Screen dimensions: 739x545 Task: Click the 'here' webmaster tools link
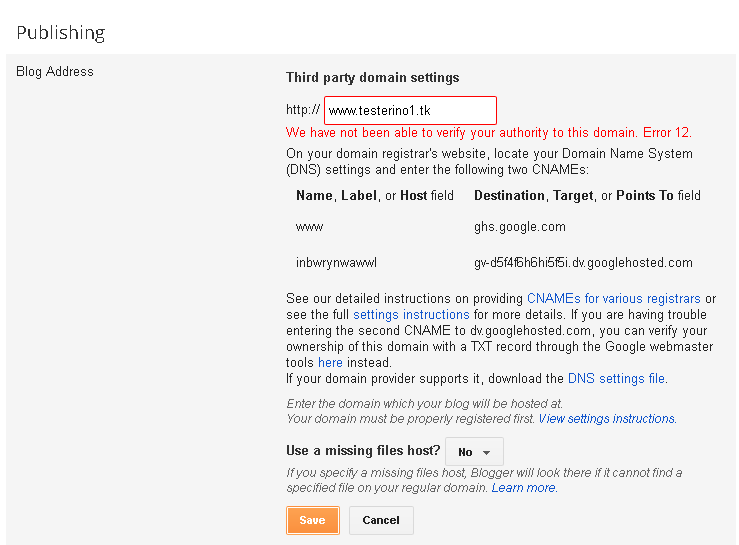tap(330, 363)
